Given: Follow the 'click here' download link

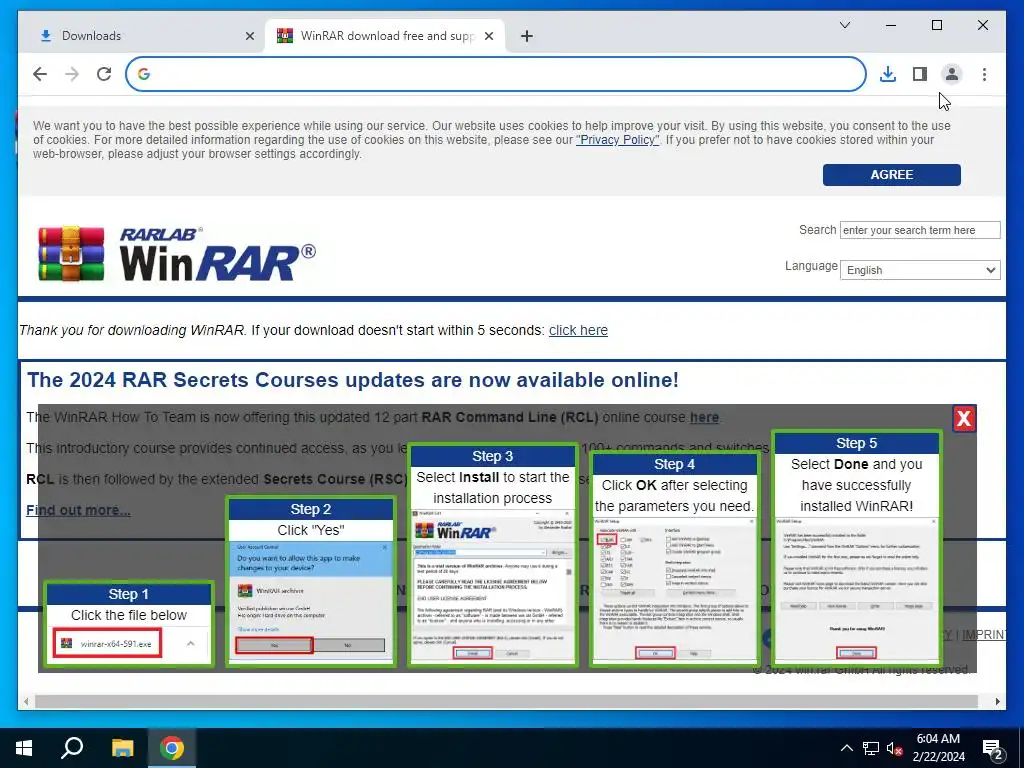Looking at the screenshot, I should pyautogui.click(x=578, y=330).
